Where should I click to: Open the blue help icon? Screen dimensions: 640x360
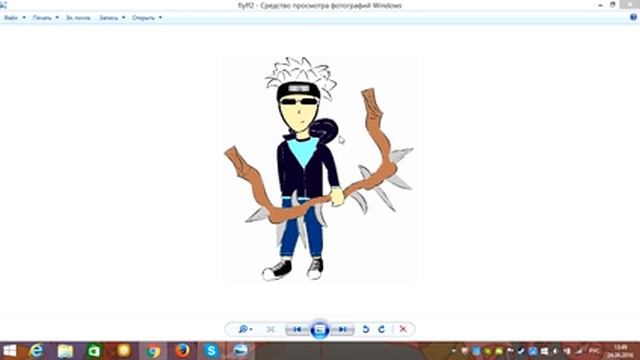[633, 17]
